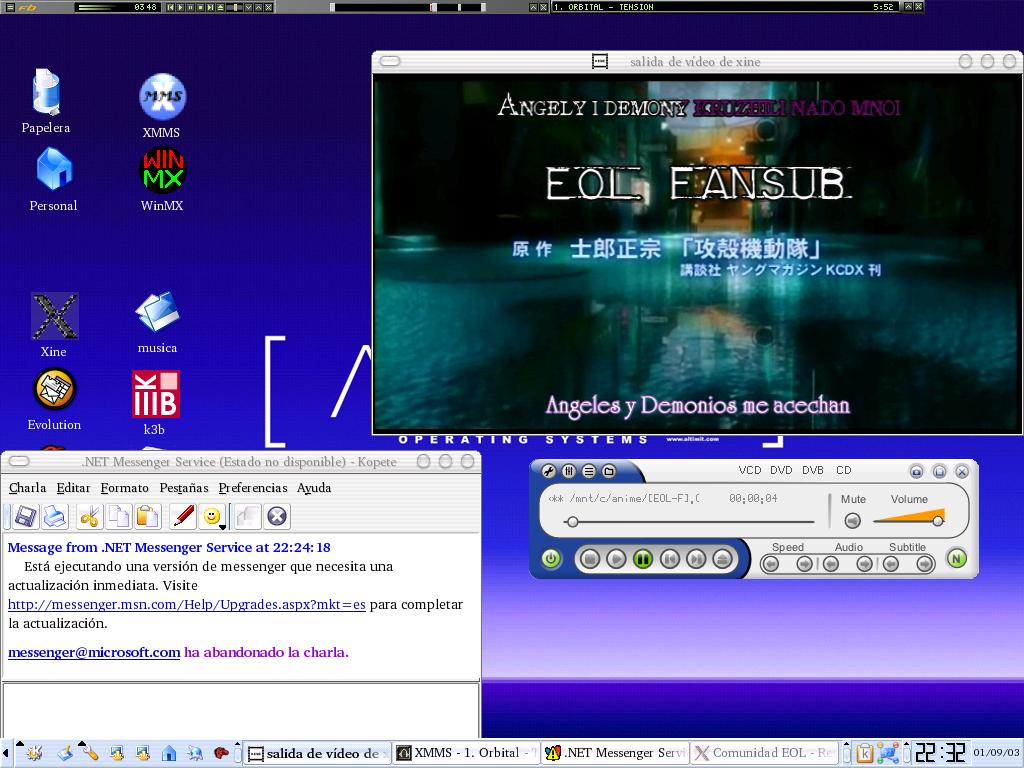Open the Formato menu in Kopete
The width and height of the screenshot is (1024, 768).
tap(125, 488)
